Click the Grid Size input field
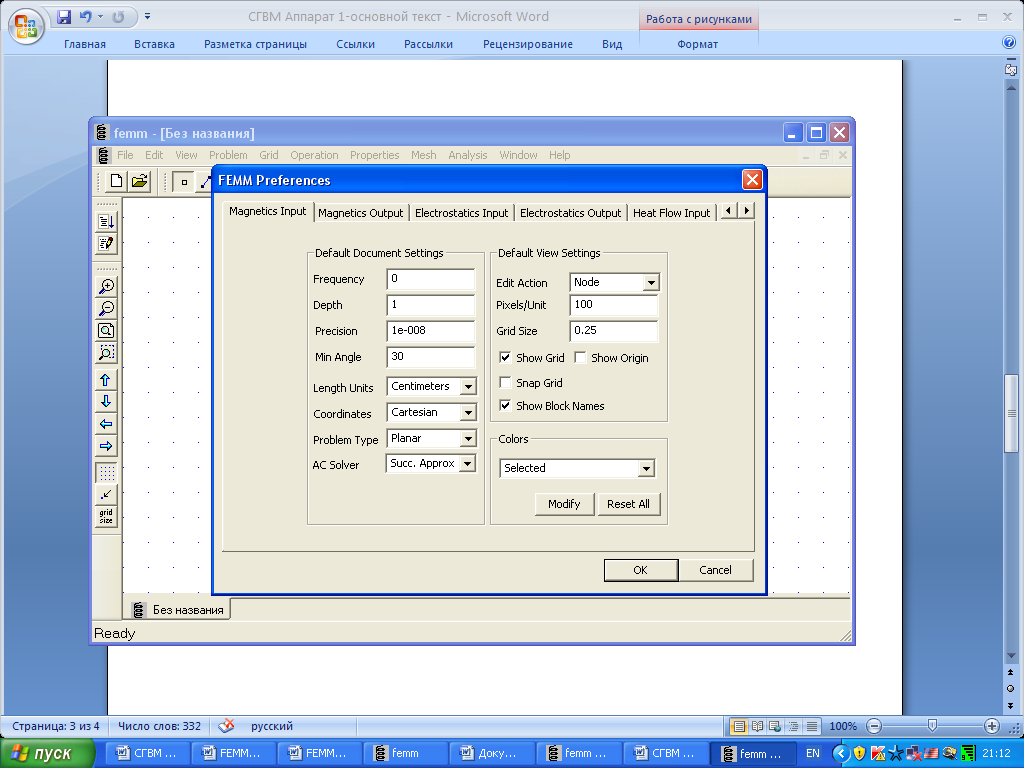 point(614,331)
